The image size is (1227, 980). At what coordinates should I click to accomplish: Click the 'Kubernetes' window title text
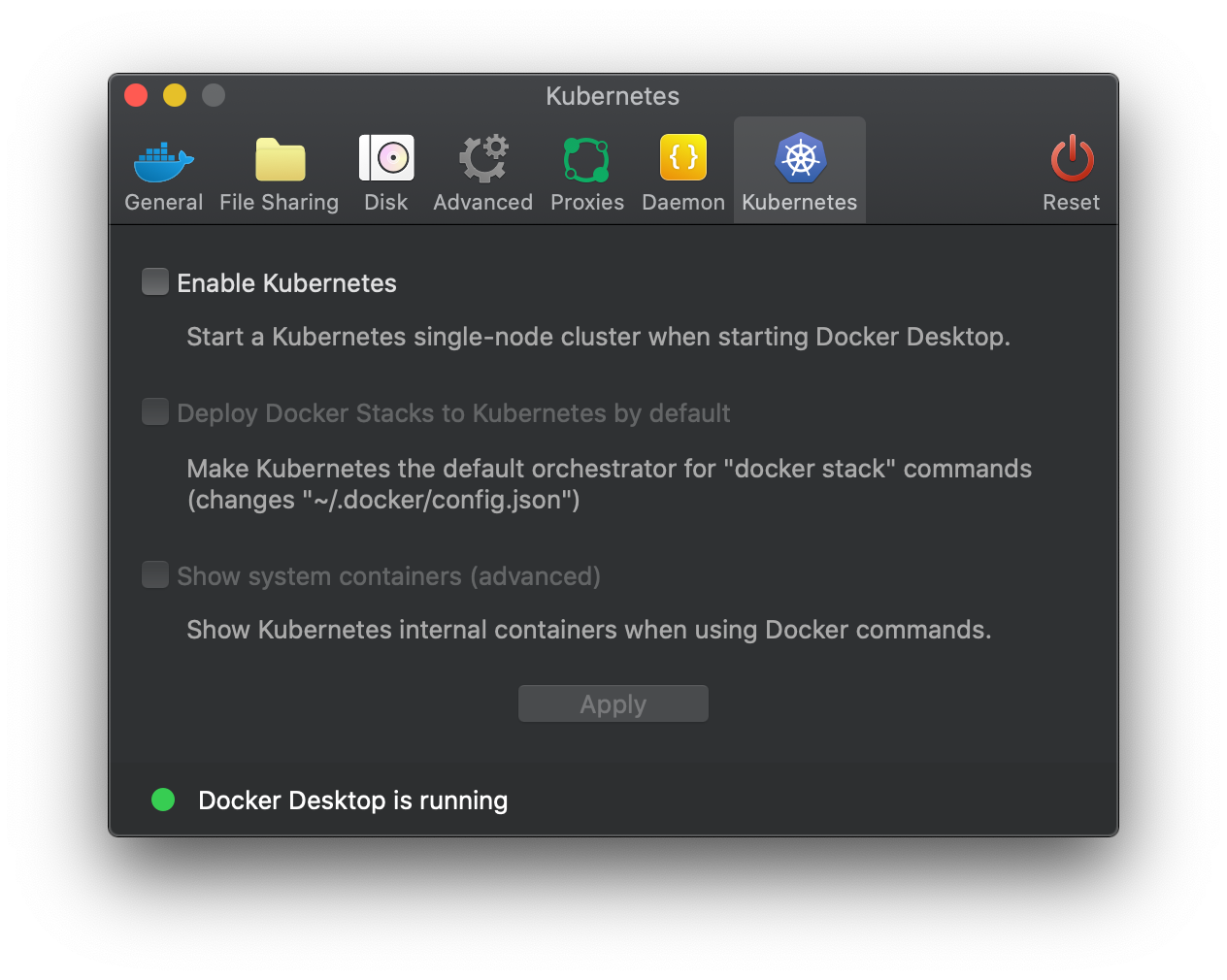pyautogui.click(x=613, y=96)
